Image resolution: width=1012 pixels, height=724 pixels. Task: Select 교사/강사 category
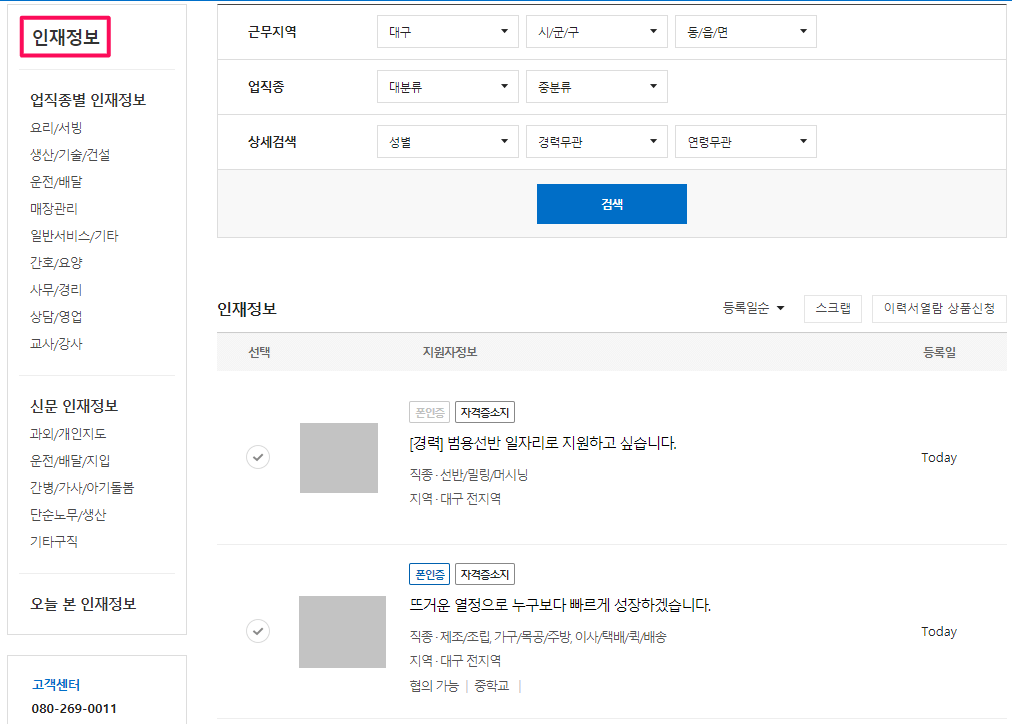point(56,344)
